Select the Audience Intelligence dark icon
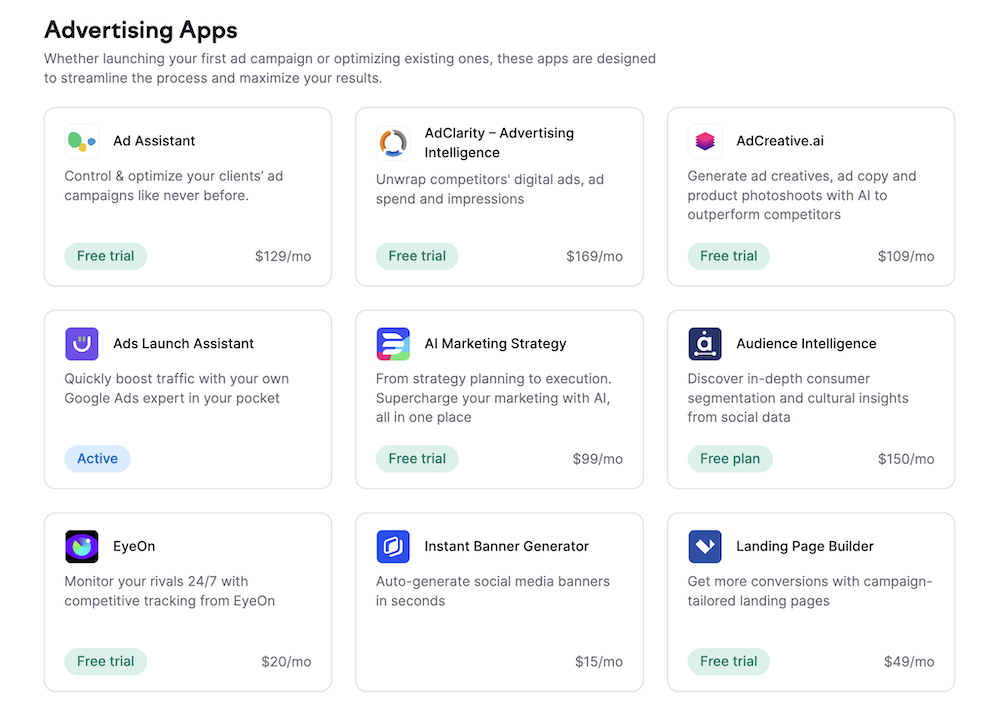Image resolution: width=1000 pixels, height=724 pixels. (x=705, y=343)
